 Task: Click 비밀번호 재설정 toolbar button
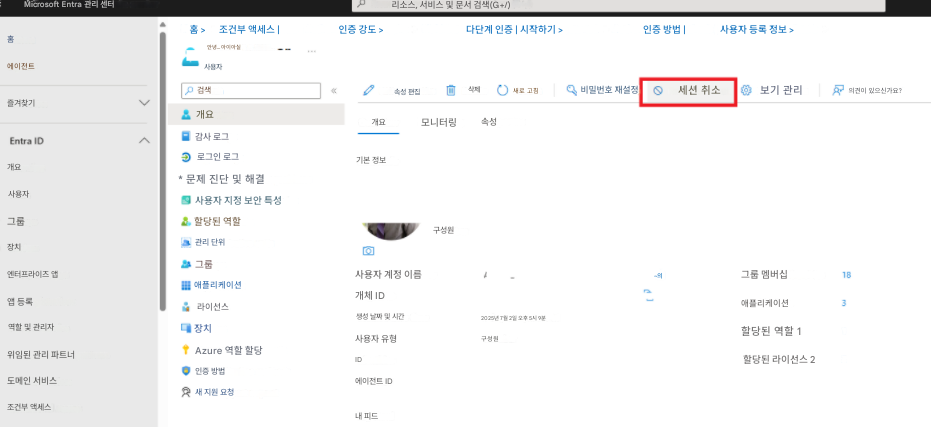pyautogui.click(x=602, y=90)
